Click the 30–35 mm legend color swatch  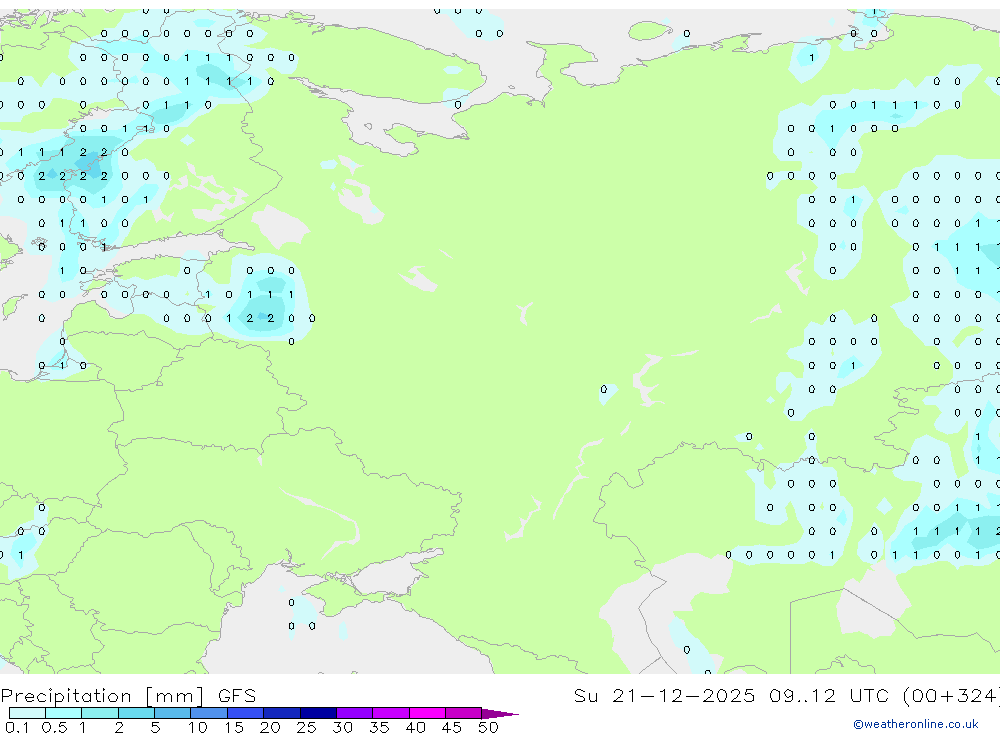point(355,713)
